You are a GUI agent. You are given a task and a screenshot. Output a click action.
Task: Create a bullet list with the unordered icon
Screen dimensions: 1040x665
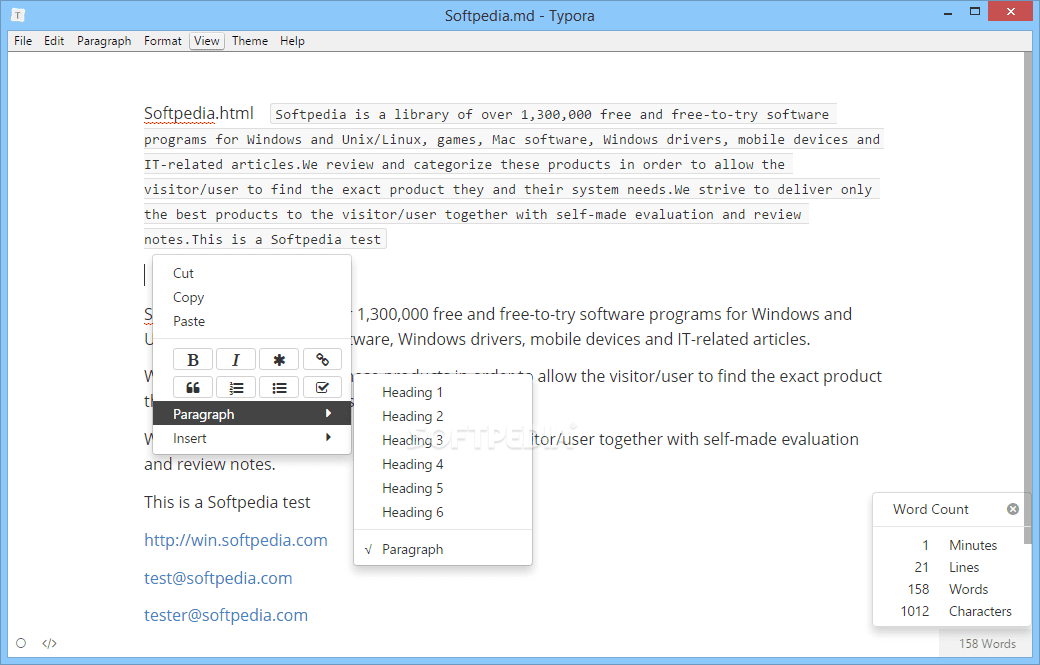pos(279,387)
